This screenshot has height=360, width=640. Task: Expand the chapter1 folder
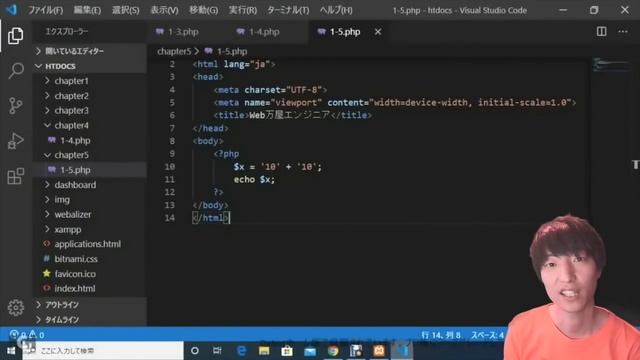[x=90, y=81]
